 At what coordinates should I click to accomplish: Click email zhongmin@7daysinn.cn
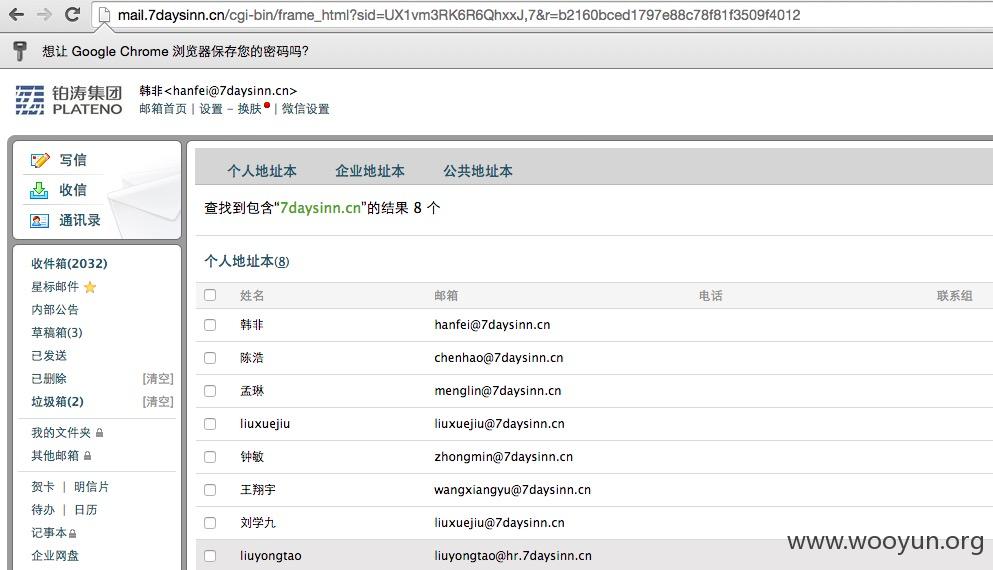pos(503,457)
